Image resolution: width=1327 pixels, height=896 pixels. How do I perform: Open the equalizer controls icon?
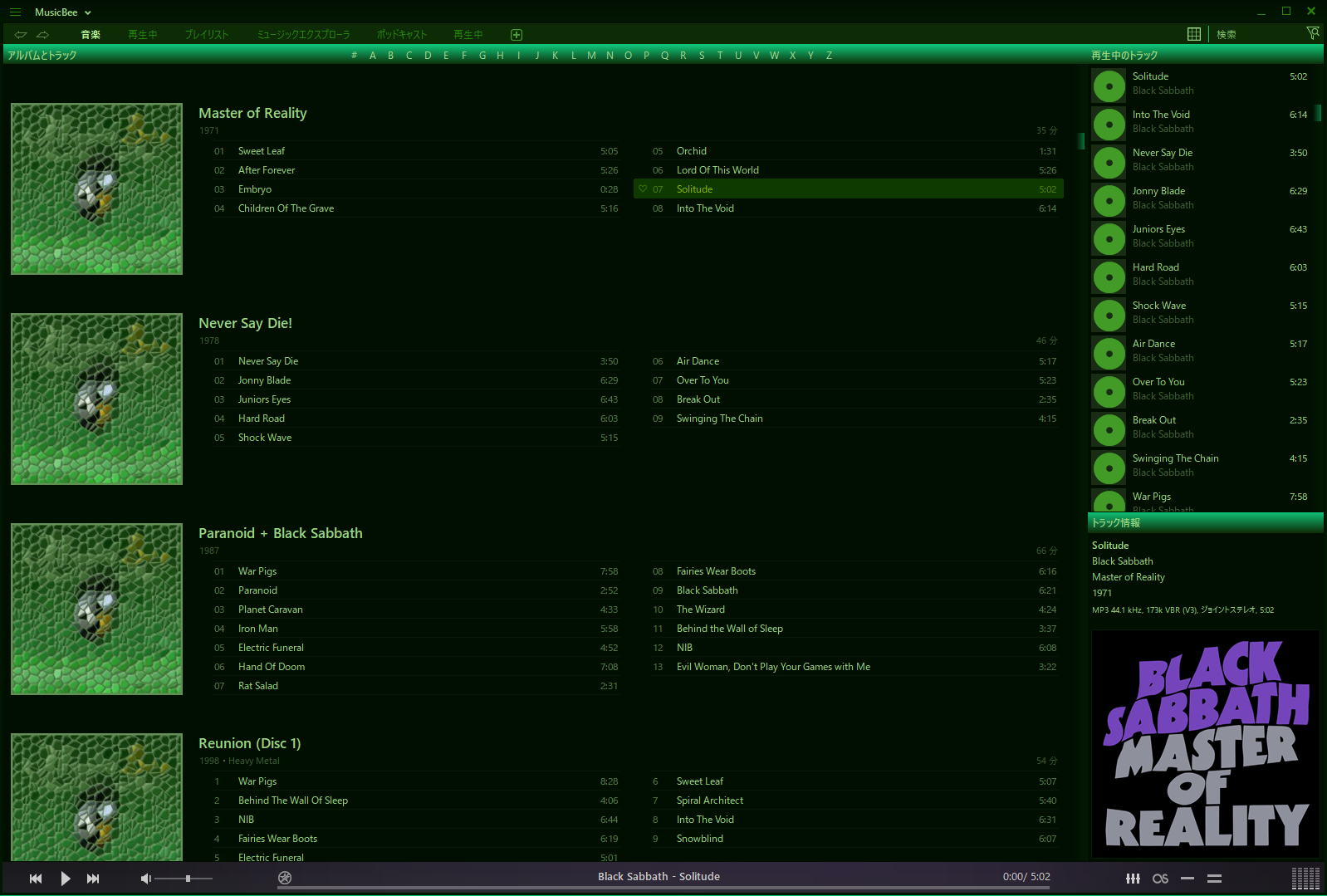(x=1133, y=879)
